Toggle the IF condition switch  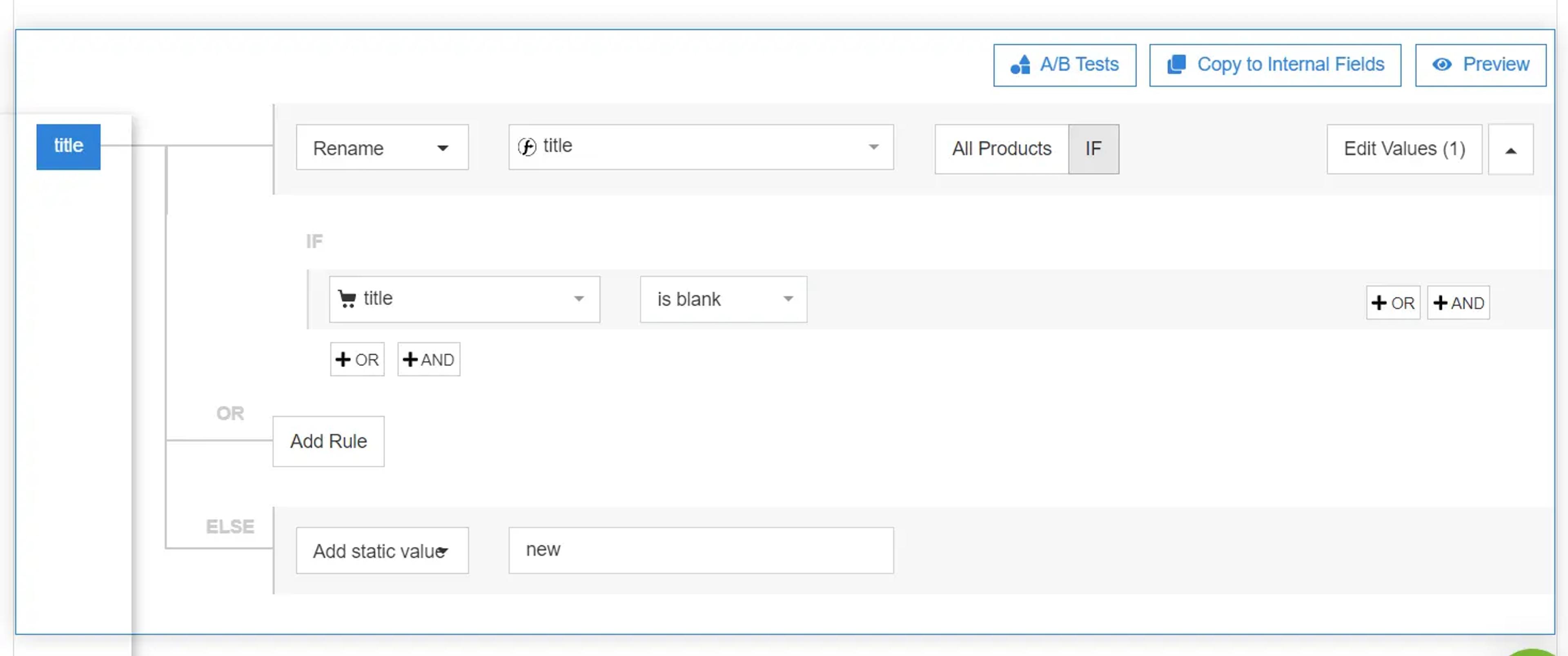tap(1093, 149)
